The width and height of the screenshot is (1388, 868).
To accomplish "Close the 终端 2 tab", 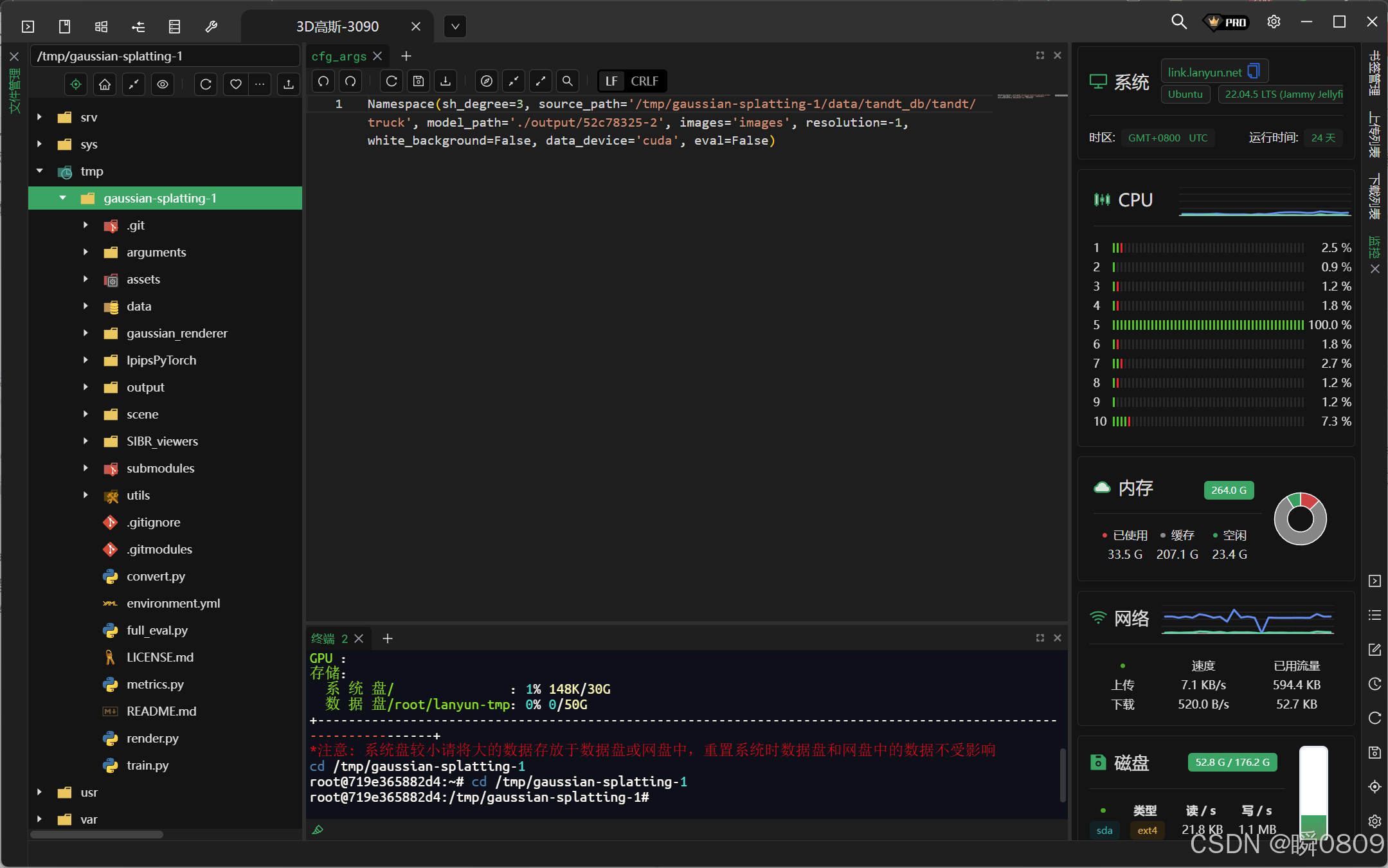I will (359, 638).
